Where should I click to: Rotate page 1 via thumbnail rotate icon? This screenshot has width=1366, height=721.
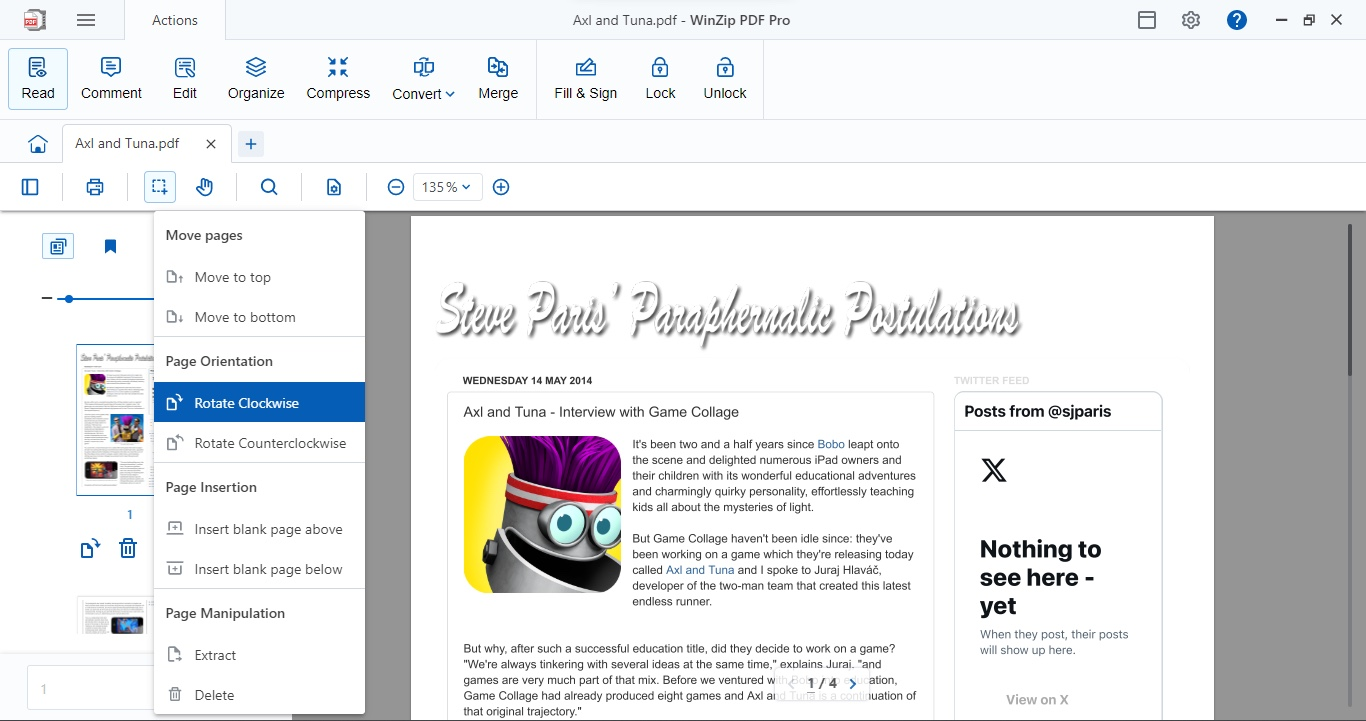pos(90,548)
